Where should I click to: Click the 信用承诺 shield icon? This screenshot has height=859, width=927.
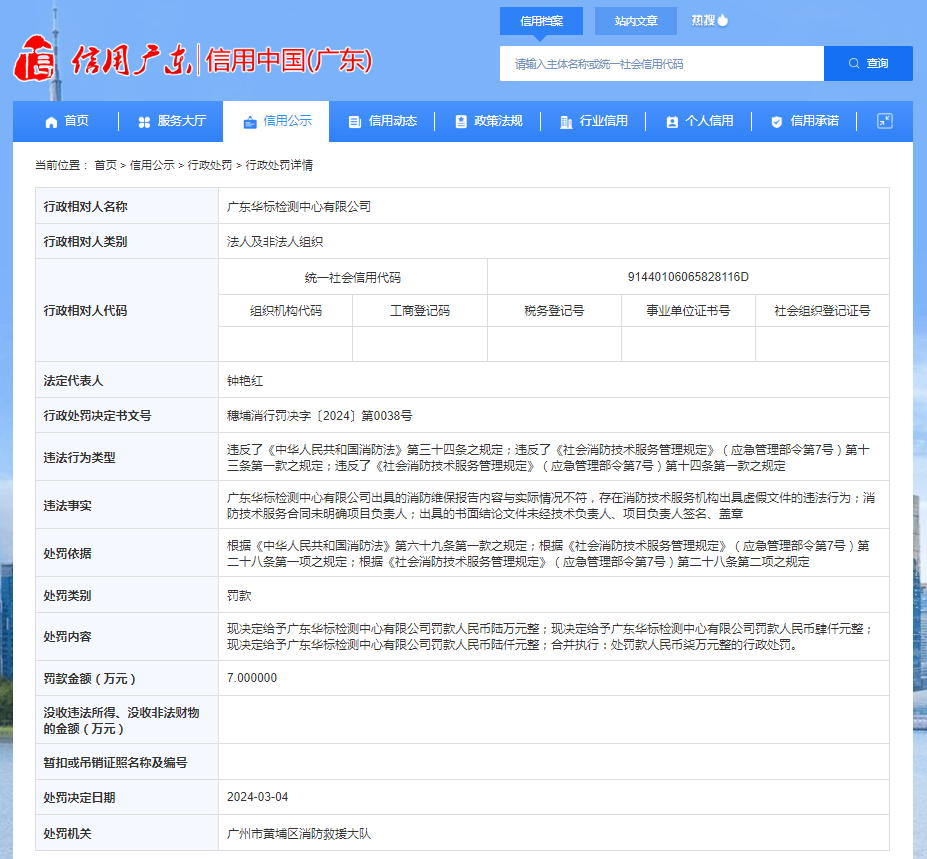coord(777,122)
